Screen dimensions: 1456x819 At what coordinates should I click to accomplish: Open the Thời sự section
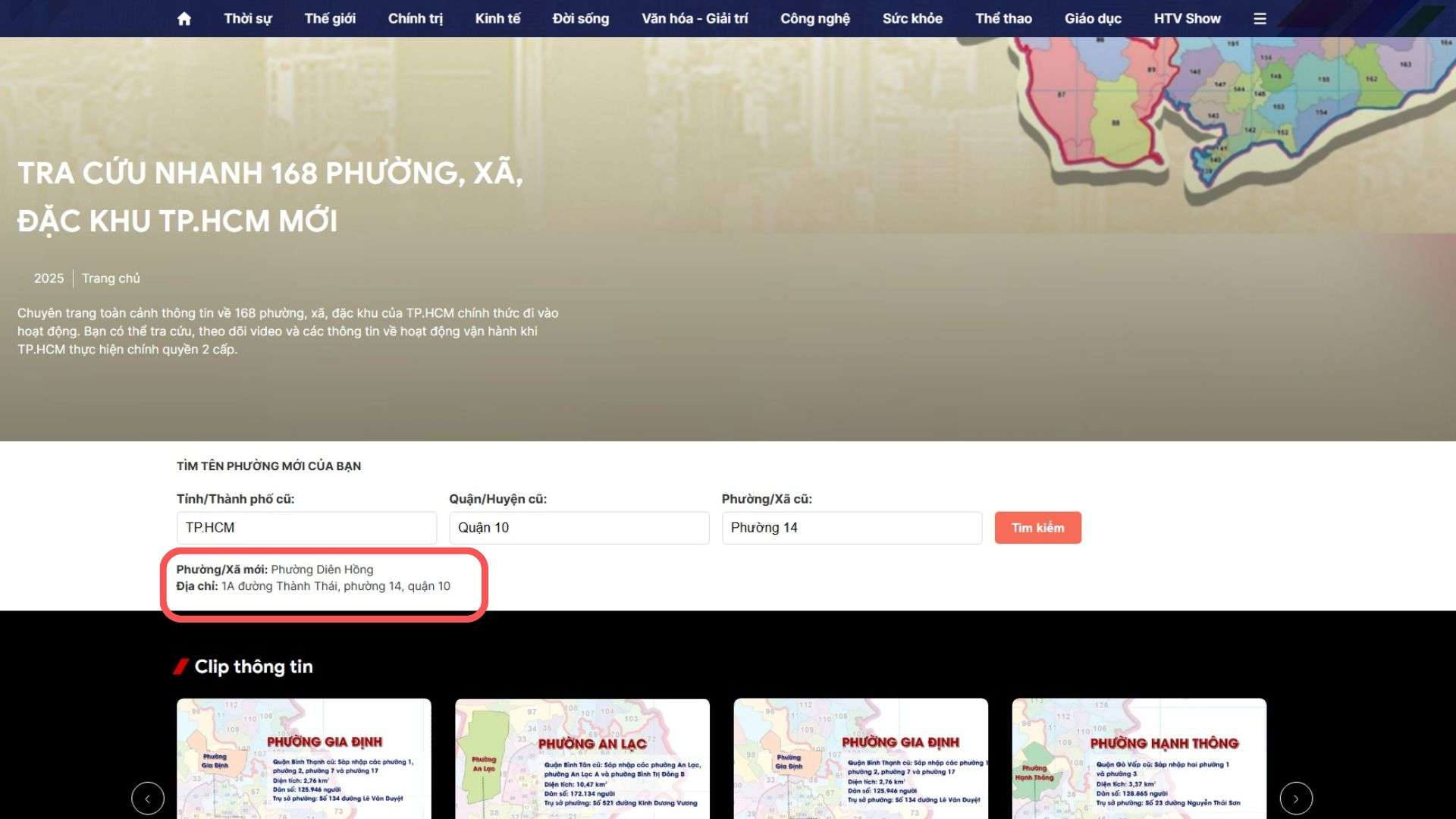[247, 19]
